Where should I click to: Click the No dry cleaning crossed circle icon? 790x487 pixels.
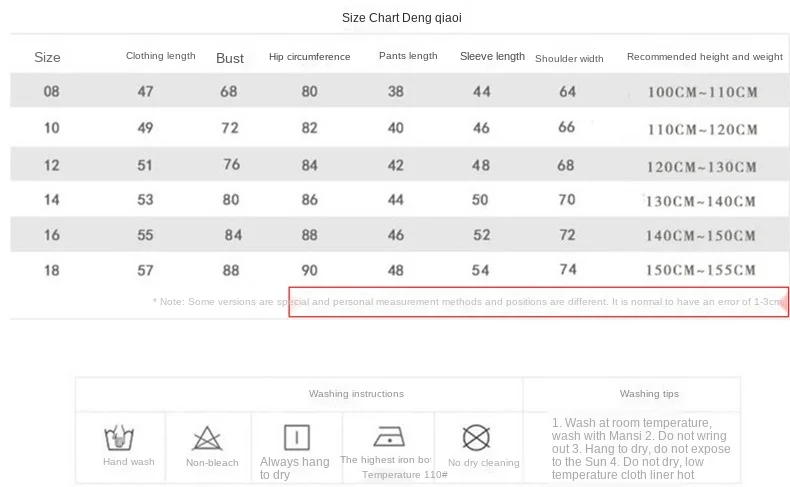[476, 437]
